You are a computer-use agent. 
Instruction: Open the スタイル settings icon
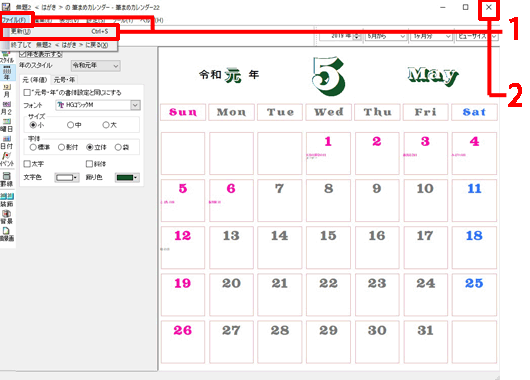(7, 57)
